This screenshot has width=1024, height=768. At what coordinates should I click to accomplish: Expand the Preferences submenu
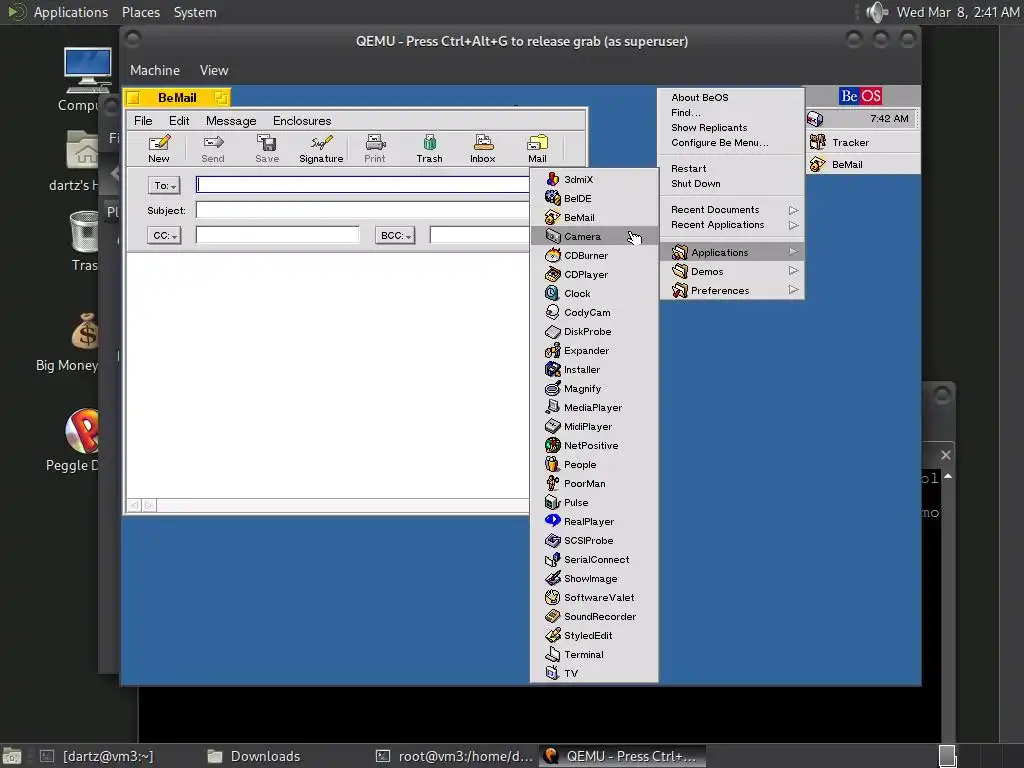click(732, 290)
